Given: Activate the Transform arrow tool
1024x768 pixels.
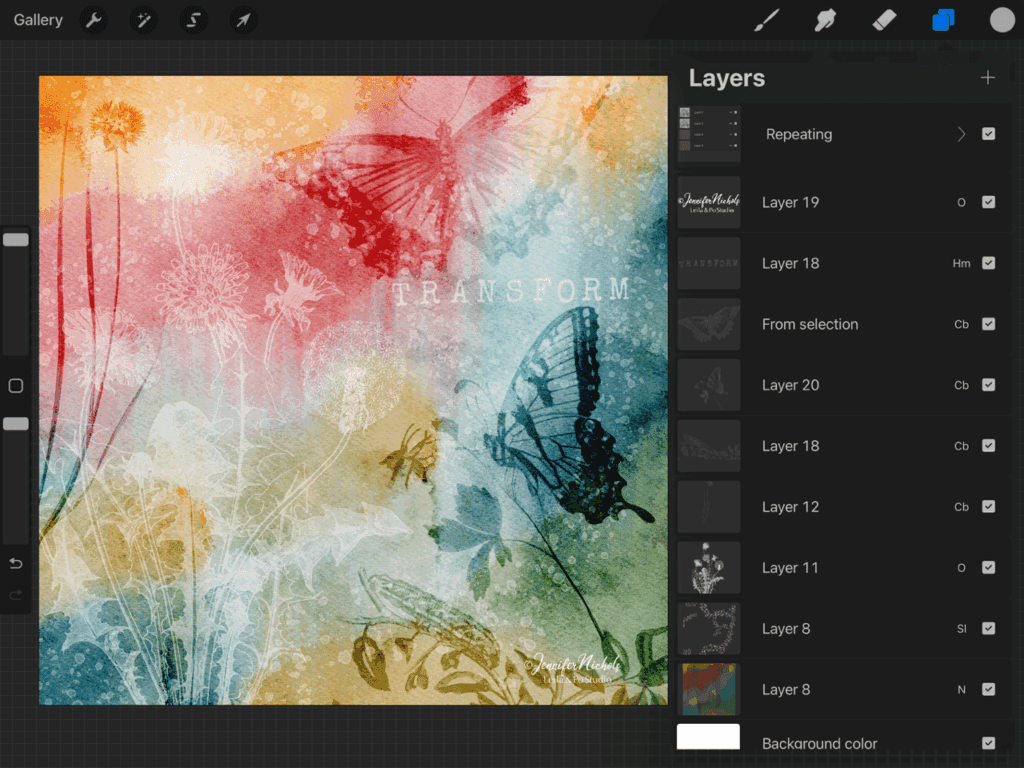Looking at the screenshot, I should pyautogui.click(x=242, y=20).
